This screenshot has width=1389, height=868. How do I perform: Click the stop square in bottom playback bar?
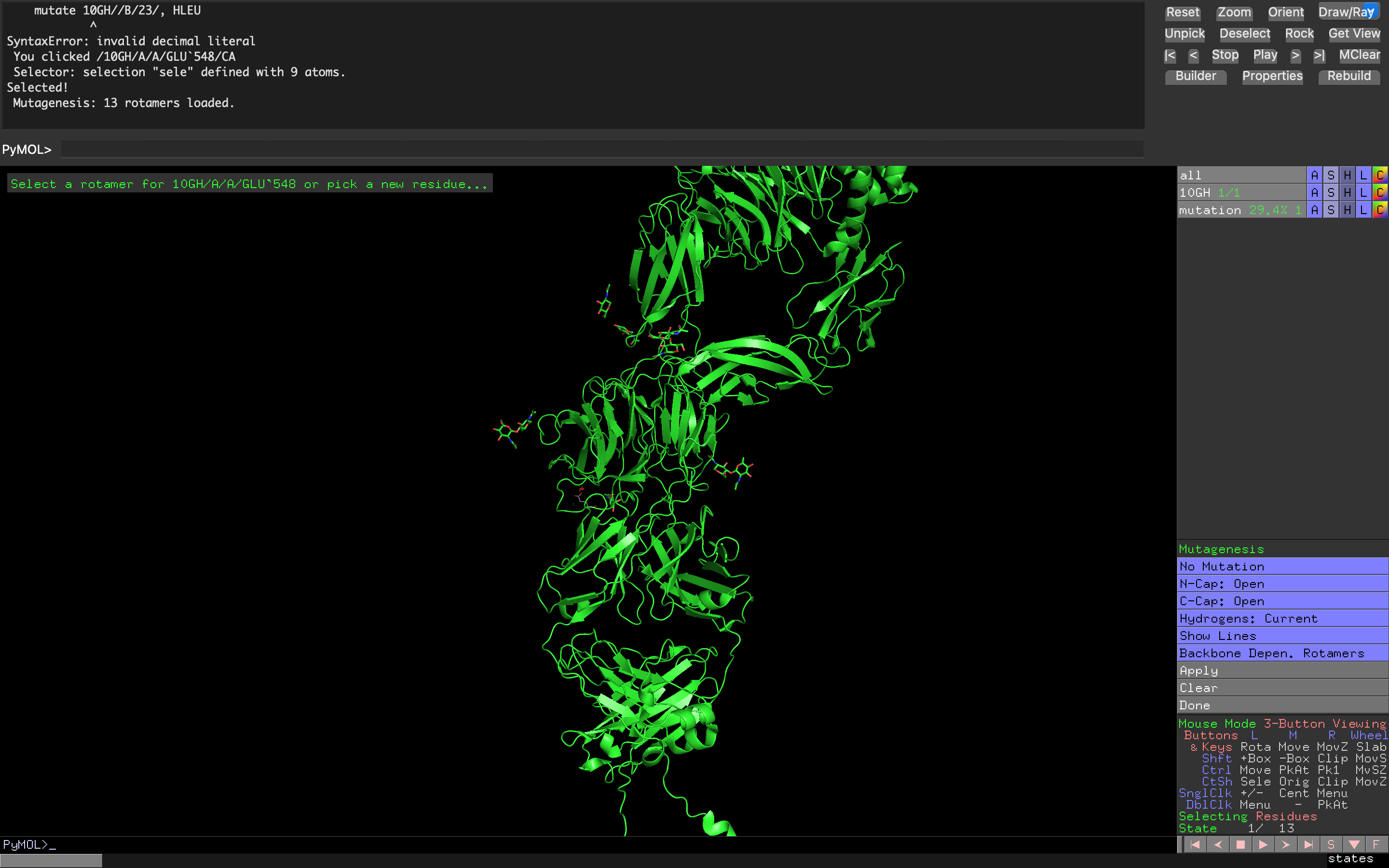pyautogui.click(x=1240, y=844)
